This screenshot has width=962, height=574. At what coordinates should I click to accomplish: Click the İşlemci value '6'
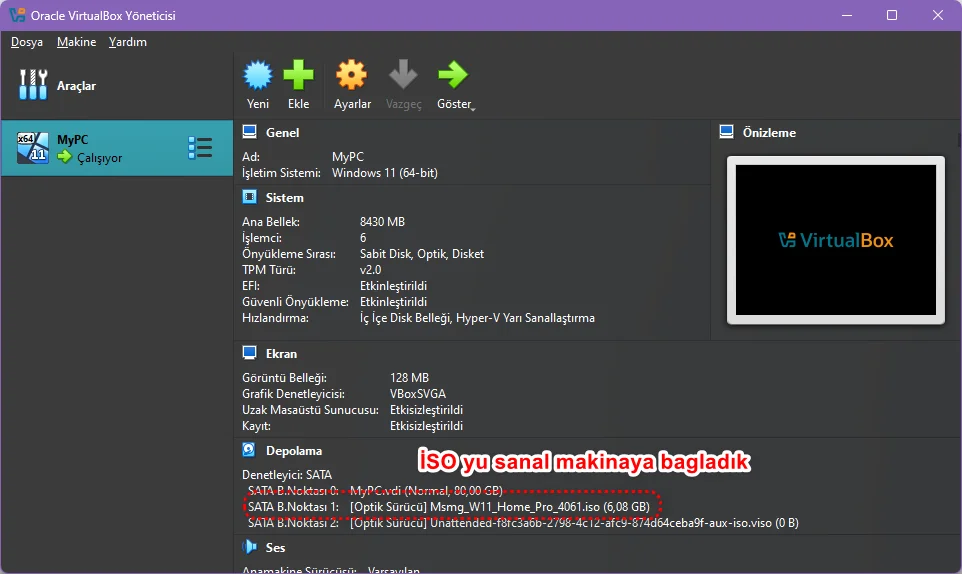point(363,238)
